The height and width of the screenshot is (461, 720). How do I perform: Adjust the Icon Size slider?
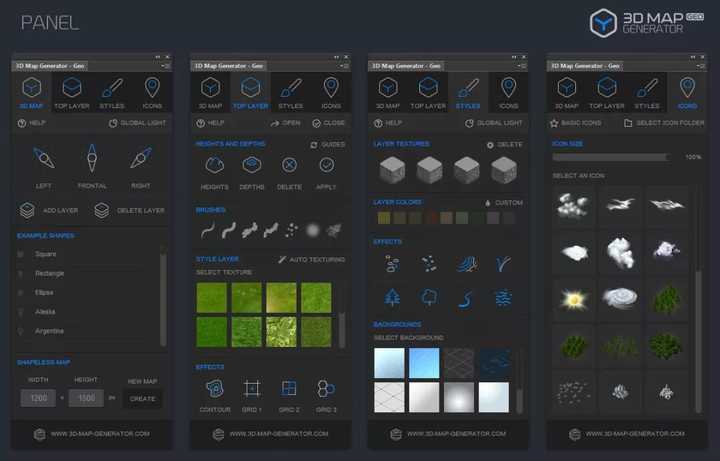[610, 157]
